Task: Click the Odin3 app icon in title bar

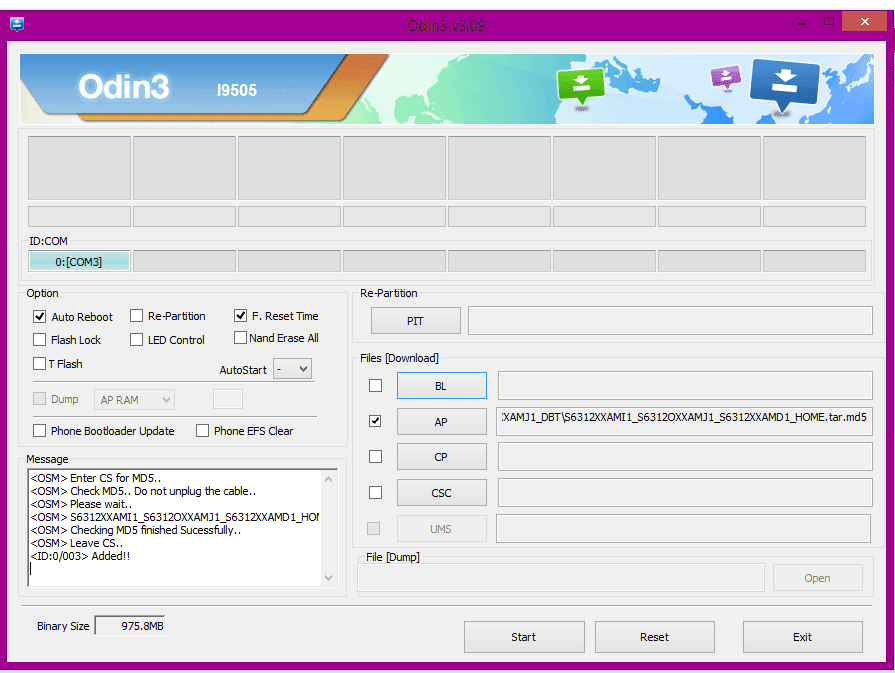Action: 17,25
